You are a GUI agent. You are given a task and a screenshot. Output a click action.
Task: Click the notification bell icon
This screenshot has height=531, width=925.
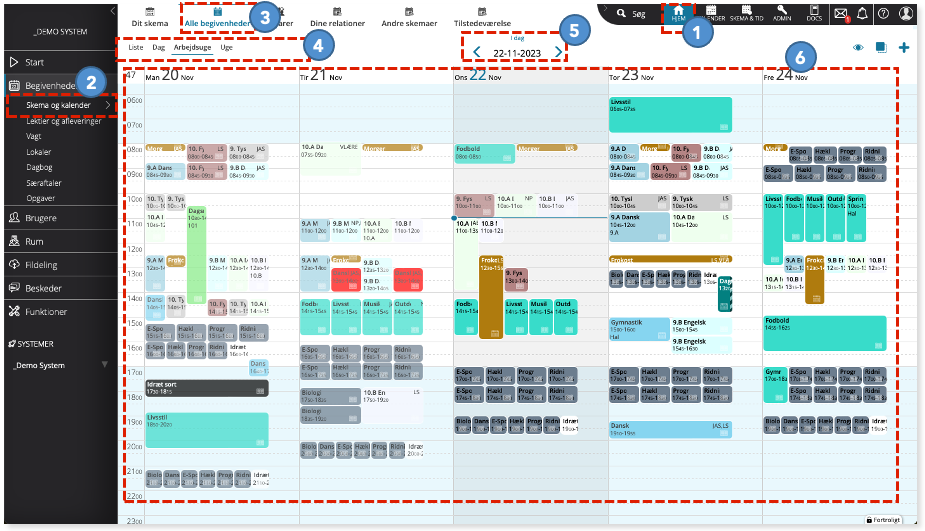click(x=862, y=14)
